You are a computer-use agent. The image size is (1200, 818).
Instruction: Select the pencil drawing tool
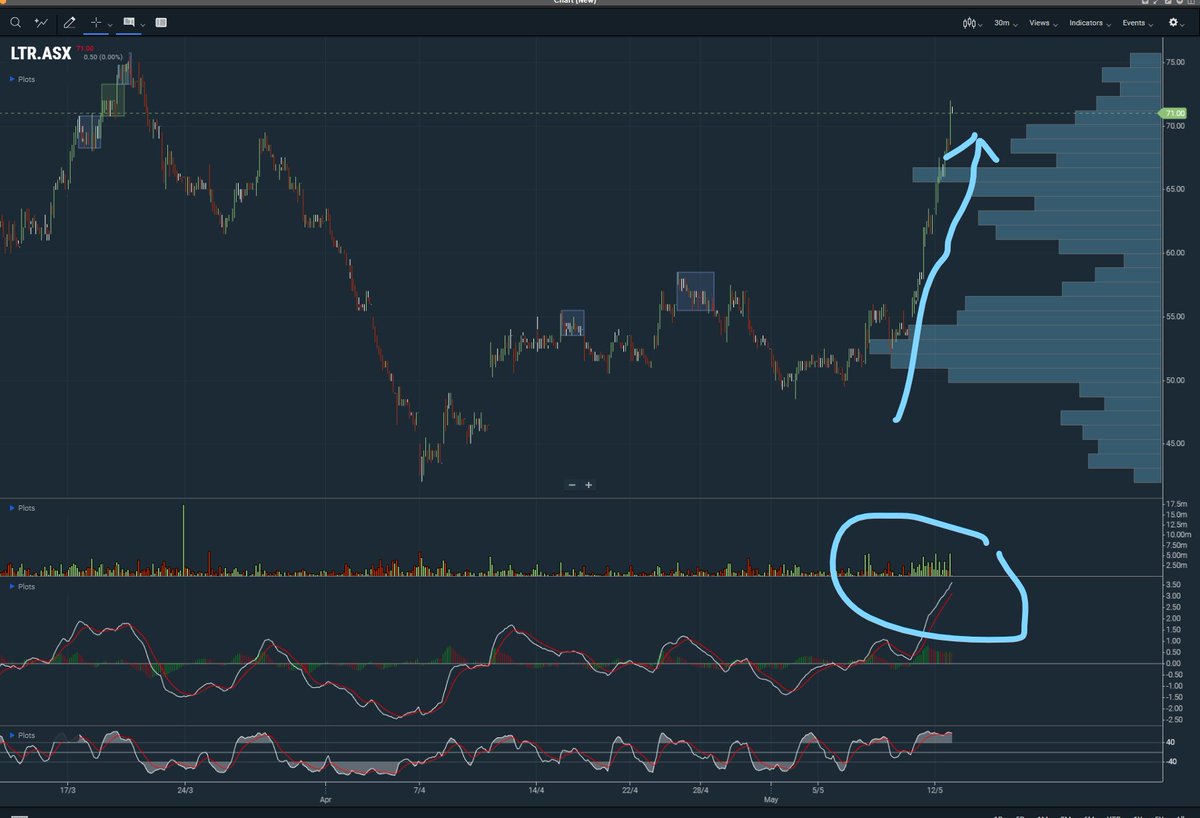[69, 21]
